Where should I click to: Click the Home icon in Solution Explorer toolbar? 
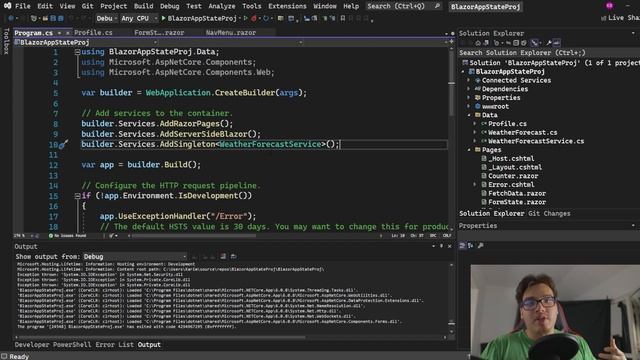(x=478, y=43)
